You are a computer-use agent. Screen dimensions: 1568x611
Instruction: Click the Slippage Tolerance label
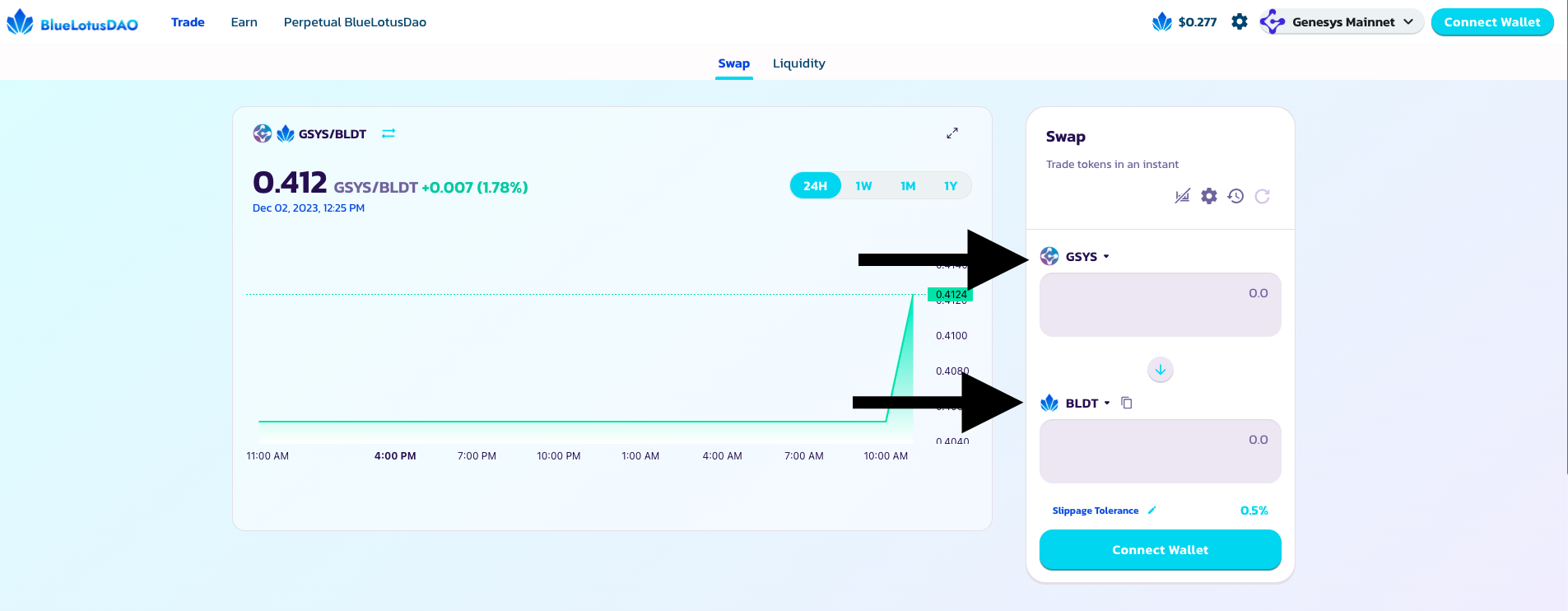[x=1096, y=511]
